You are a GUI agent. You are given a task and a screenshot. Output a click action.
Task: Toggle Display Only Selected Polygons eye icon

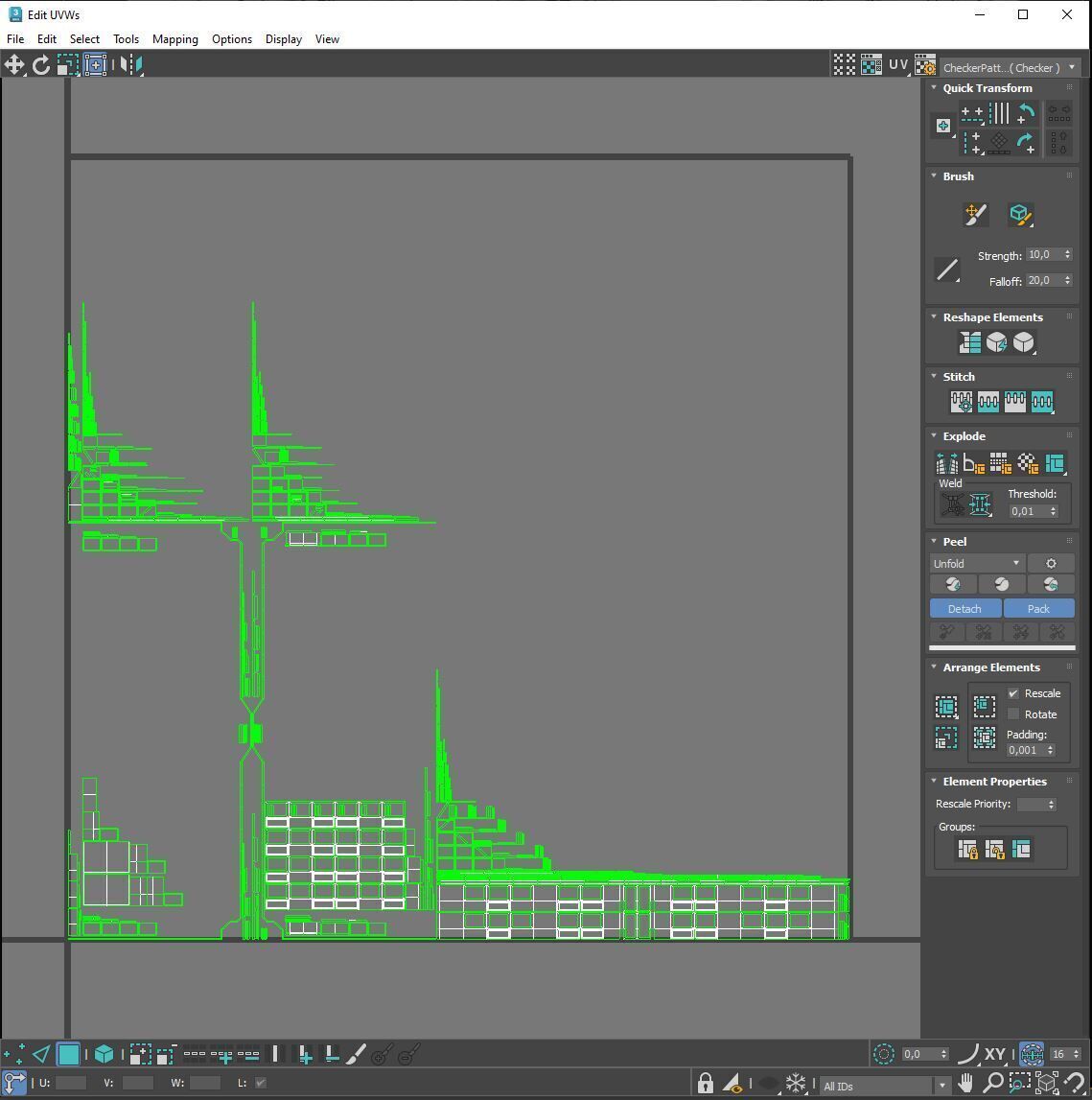[x=732, y=1083]
